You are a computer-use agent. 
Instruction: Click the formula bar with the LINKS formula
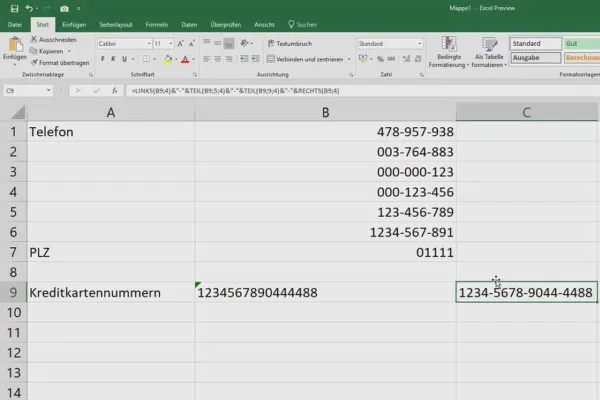click(363, 91)
